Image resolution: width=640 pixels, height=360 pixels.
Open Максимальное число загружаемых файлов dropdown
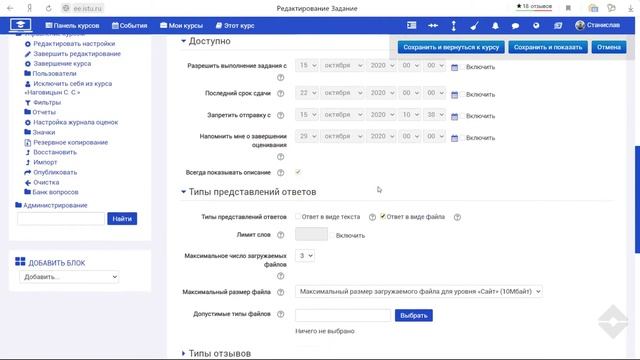[x=305, y=256]
